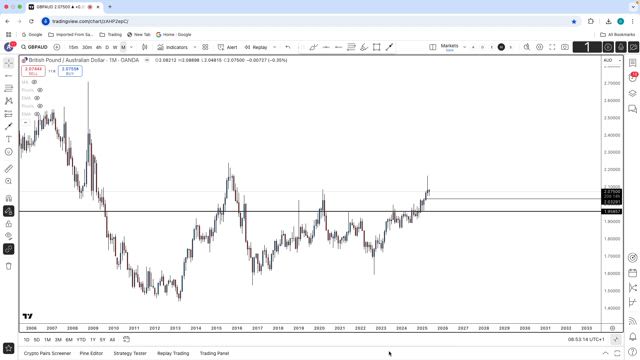Viewport: 640px width, 360px height.
Task: Enter fullscreen chart mode
Action: [552, 47]
